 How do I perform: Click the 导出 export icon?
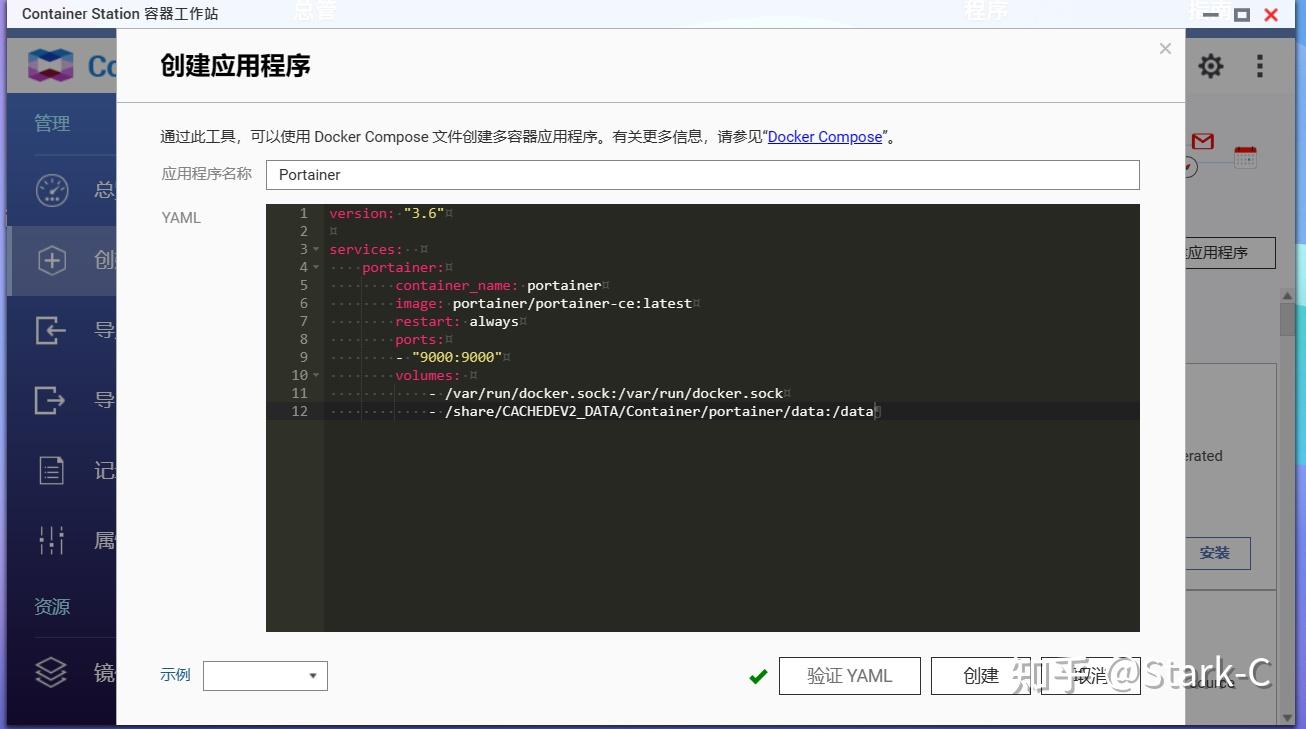(x=51, y=400)
